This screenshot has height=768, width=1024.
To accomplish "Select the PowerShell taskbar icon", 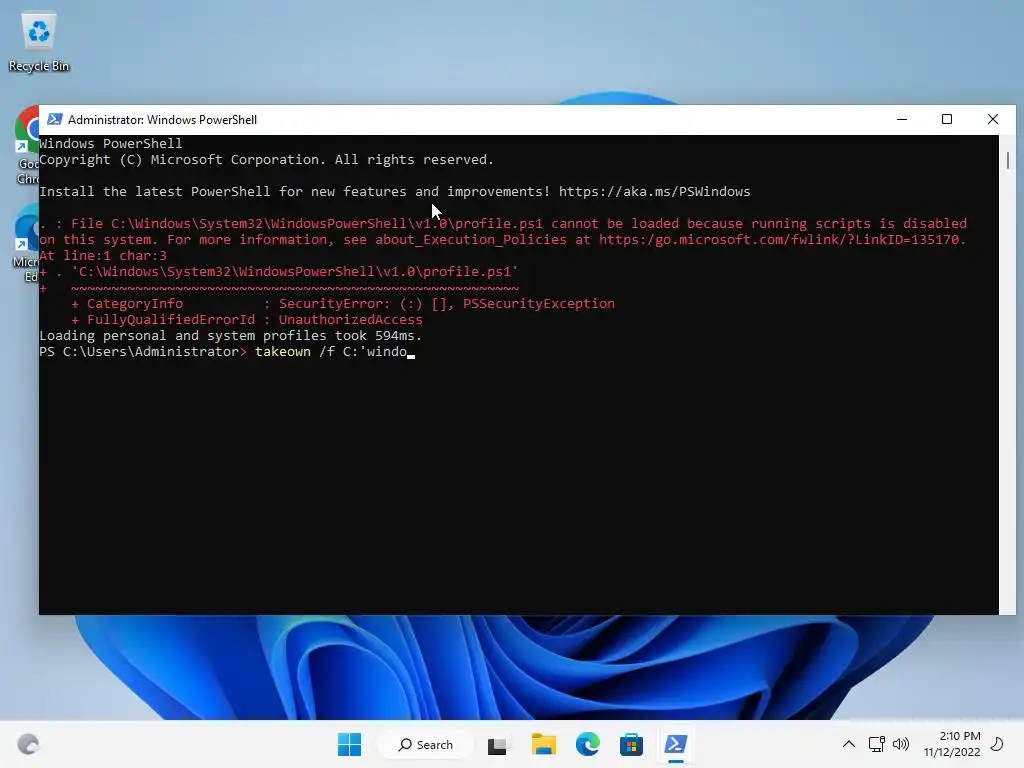I will tap(675, 744).
